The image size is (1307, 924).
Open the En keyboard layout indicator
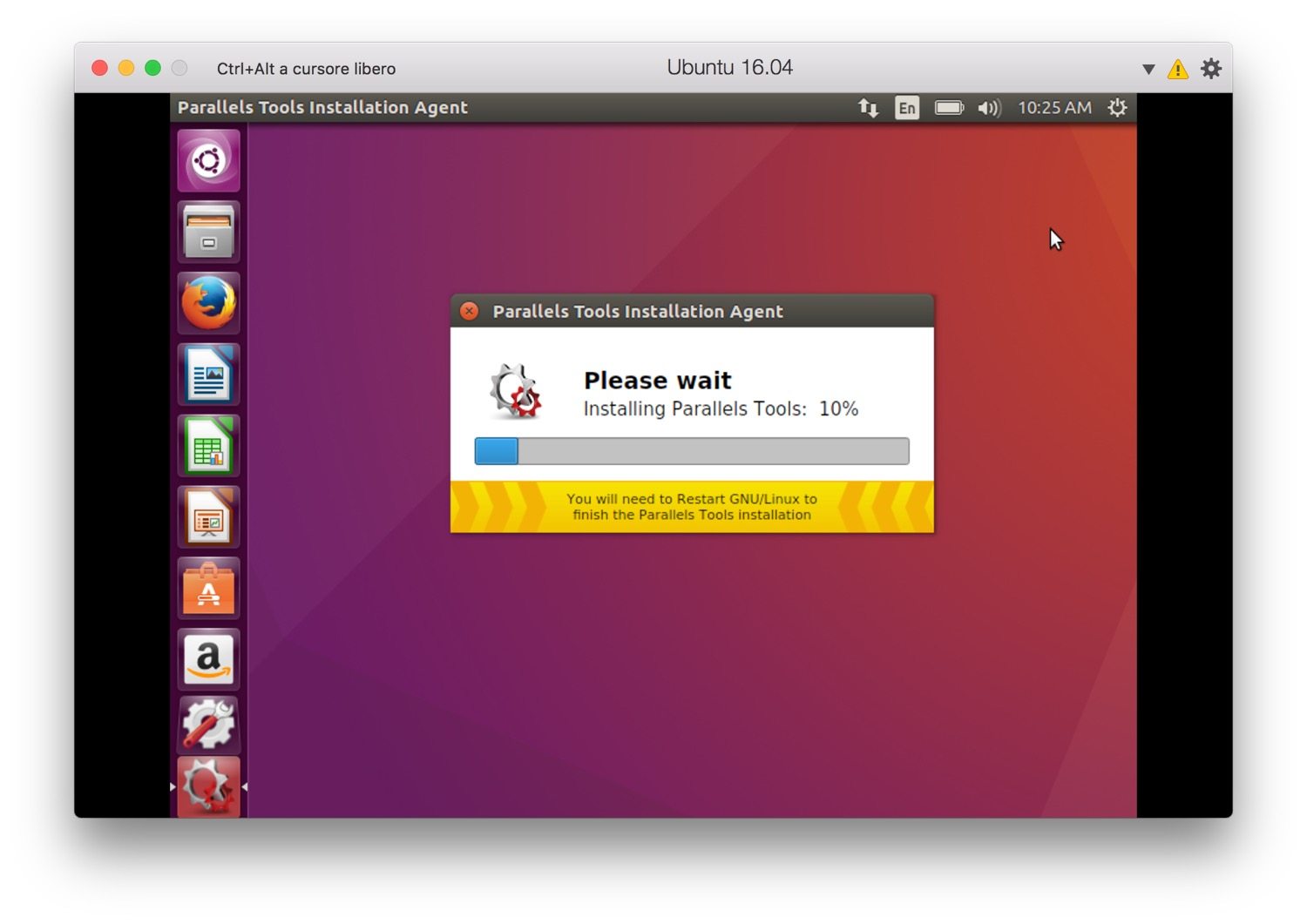907,108
